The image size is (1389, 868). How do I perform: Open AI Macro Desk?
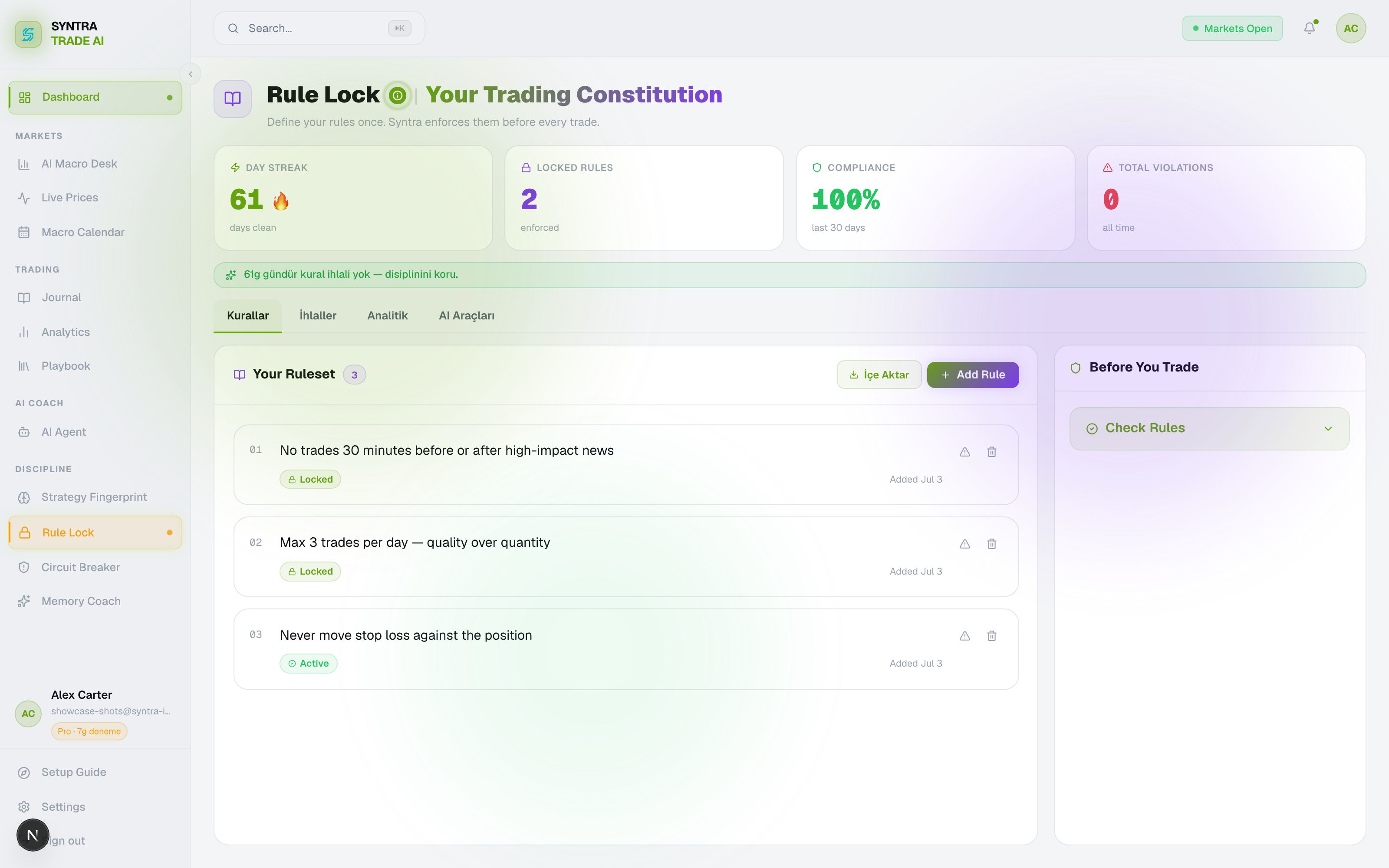(95, 164)
